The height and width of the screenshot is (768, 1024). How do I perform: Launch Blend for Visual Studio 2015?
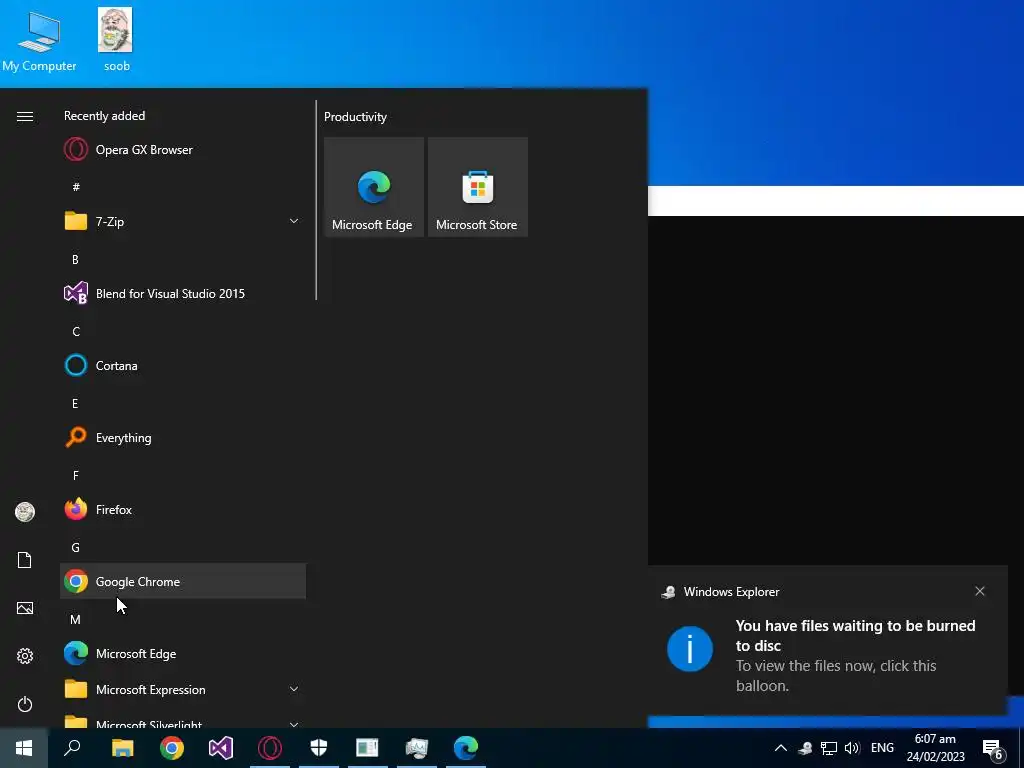[x=183, y=293]
